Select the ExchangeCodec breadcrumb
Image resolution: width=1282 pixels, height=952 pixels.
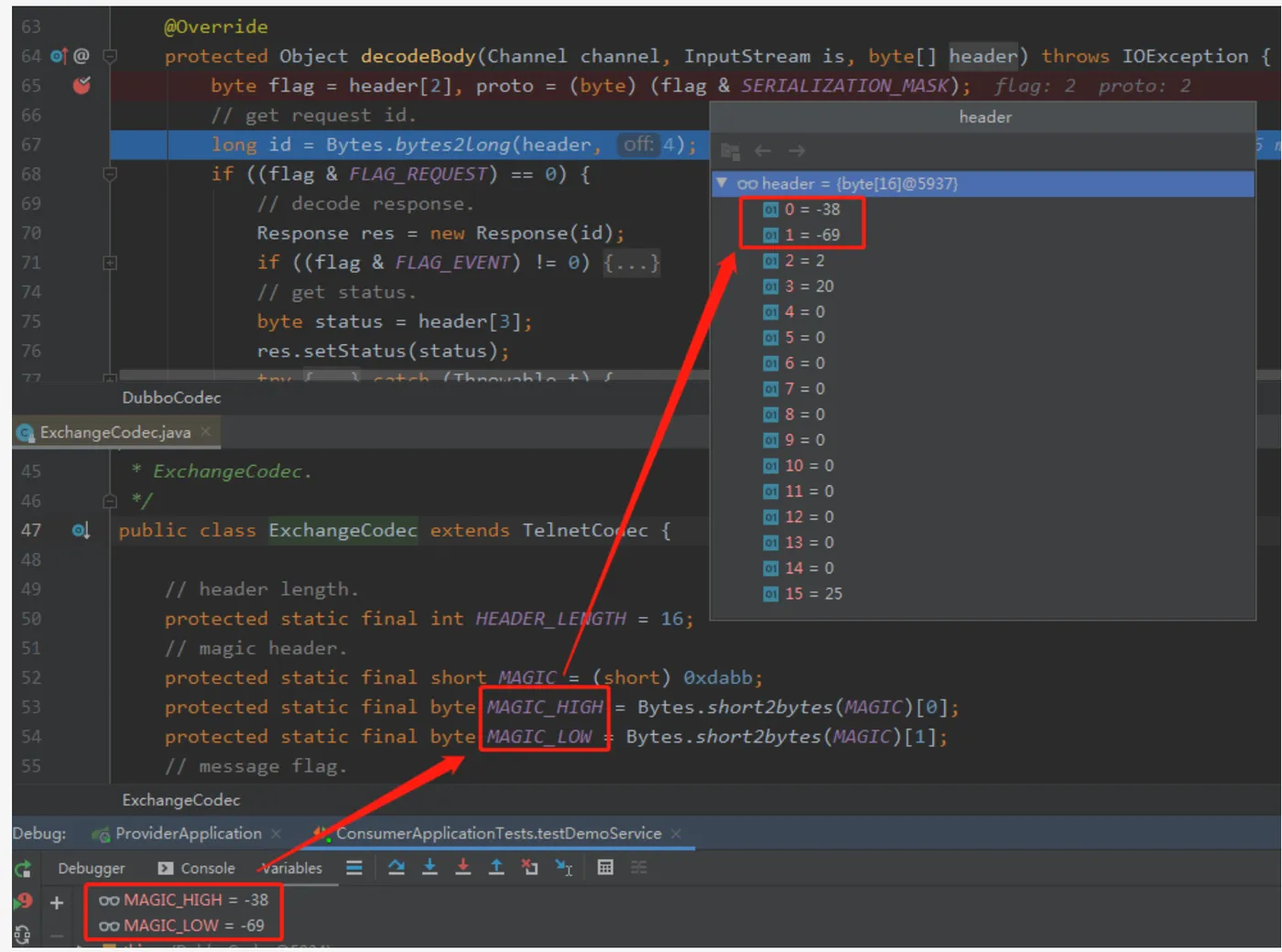[x=180, y=800]
